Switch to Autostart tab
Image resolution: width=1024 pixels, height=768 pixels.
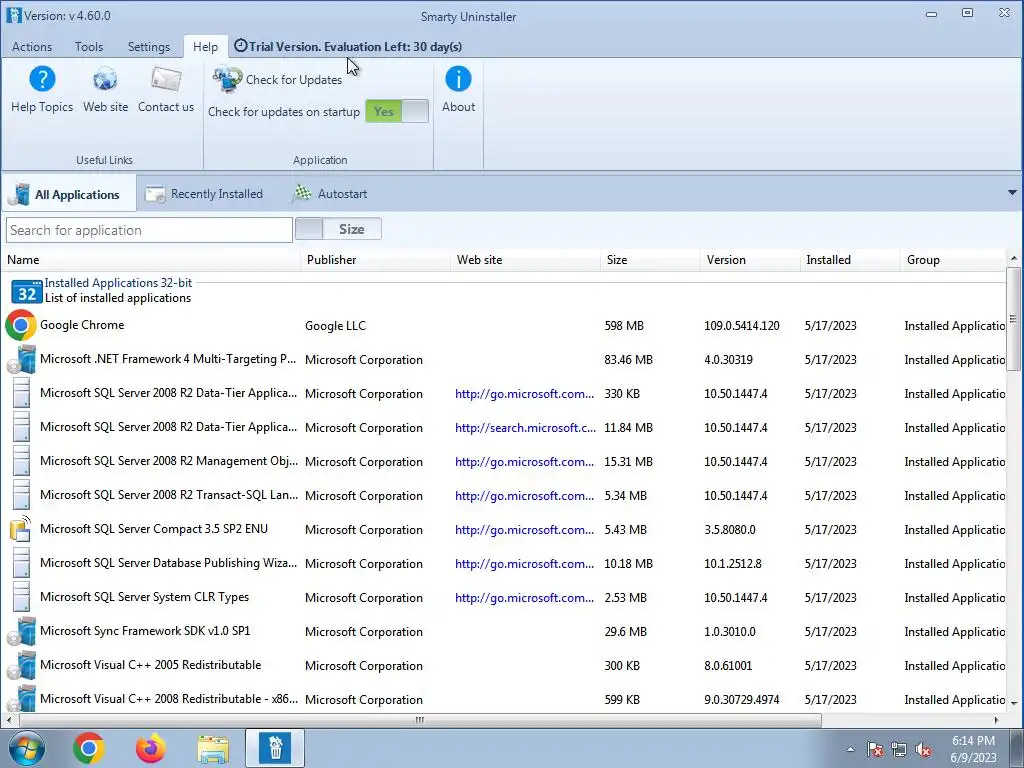(330, 194)
